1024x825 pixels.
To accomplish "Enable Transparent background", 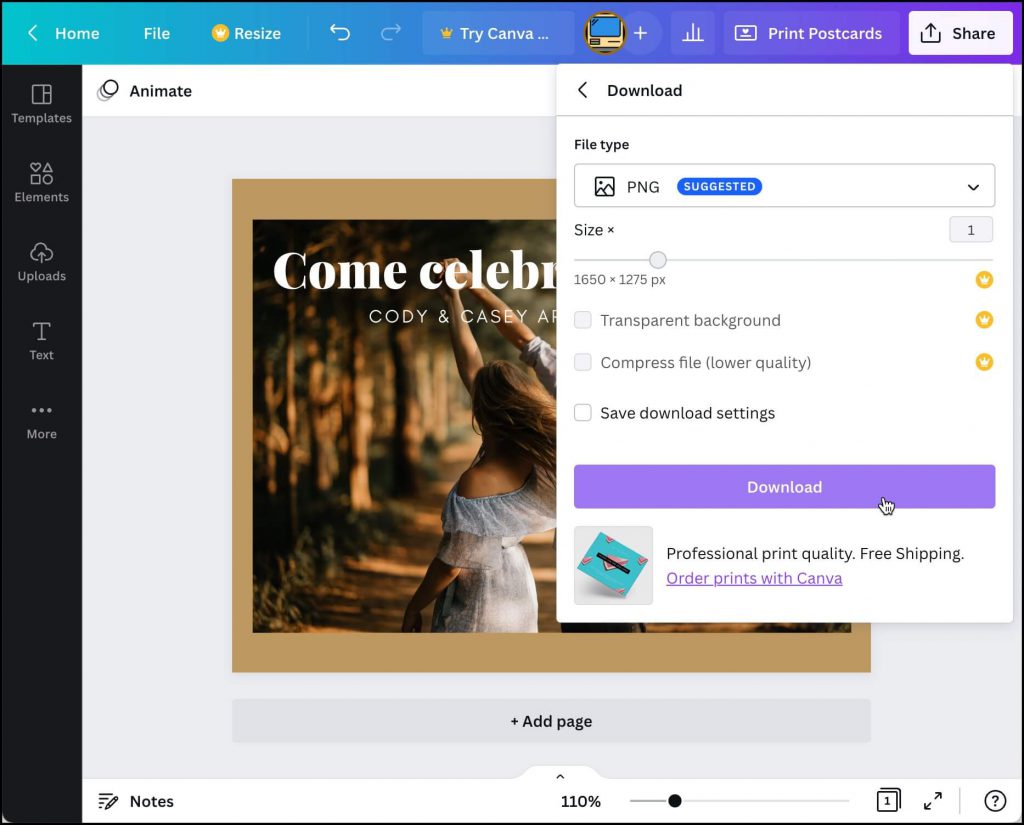I will (583, 320).
